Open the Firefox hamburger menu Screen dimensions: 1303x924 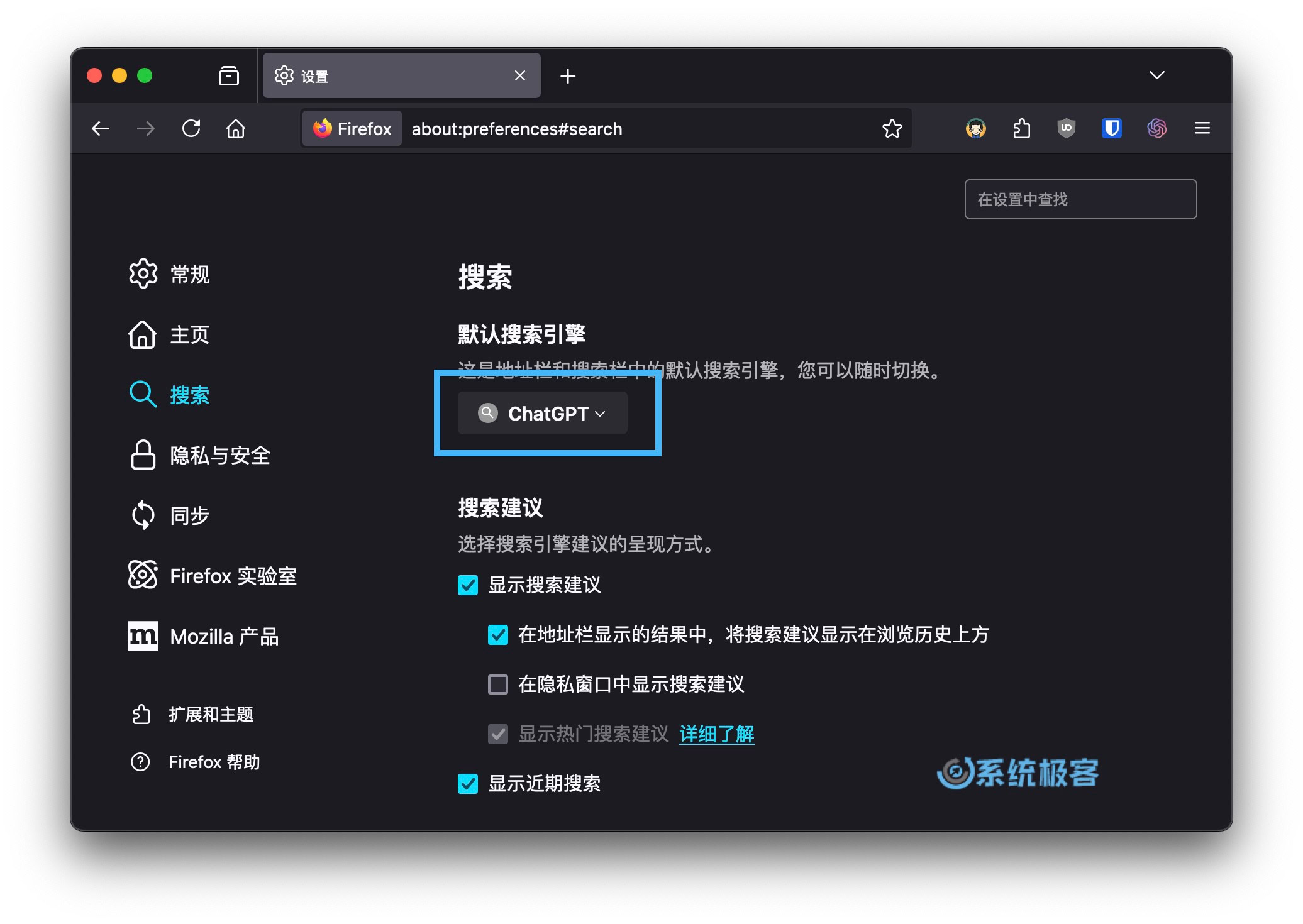pos(1202,129)
